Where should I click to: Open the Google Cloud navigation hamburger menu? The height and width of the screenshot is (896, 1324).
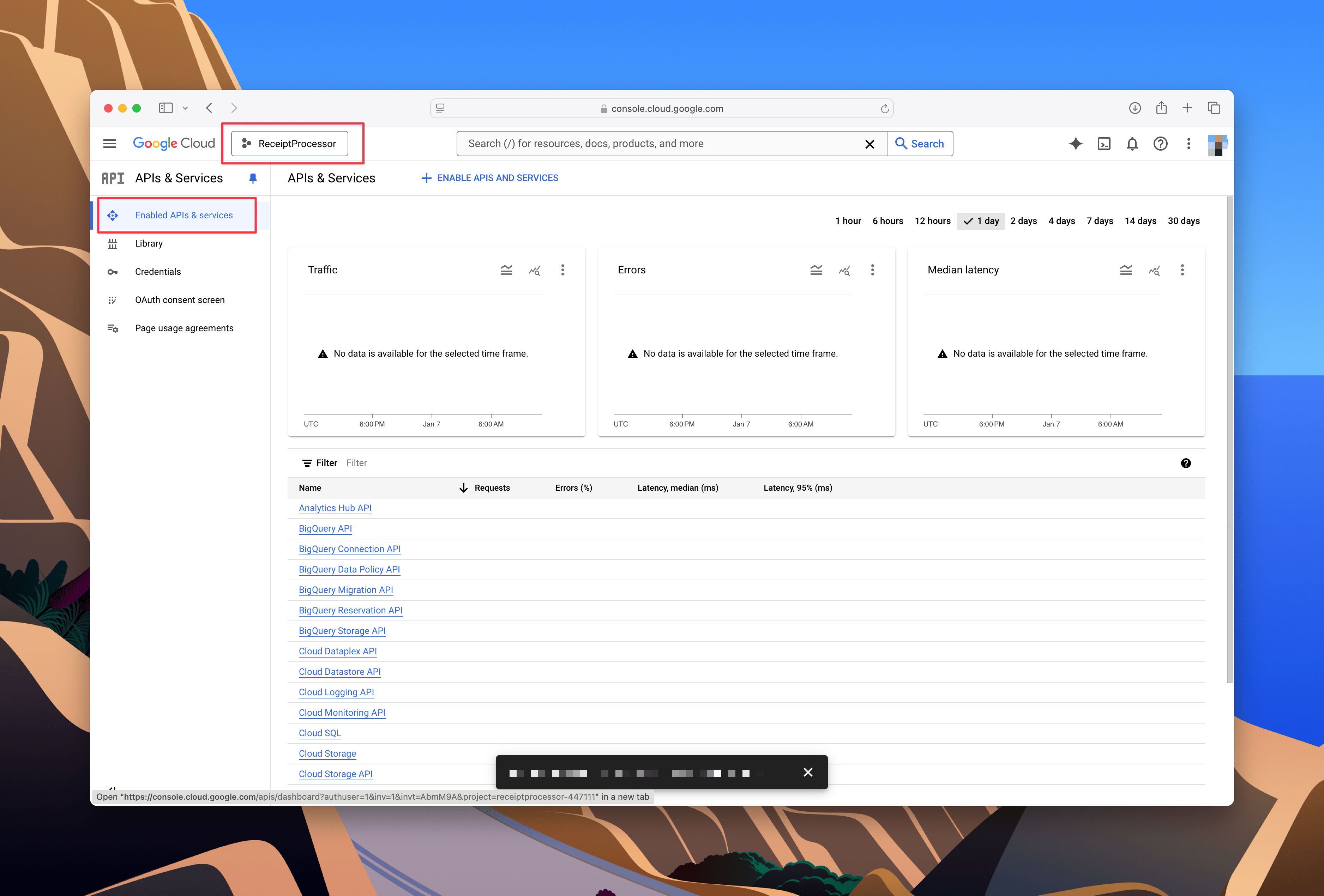click(109, 144)
